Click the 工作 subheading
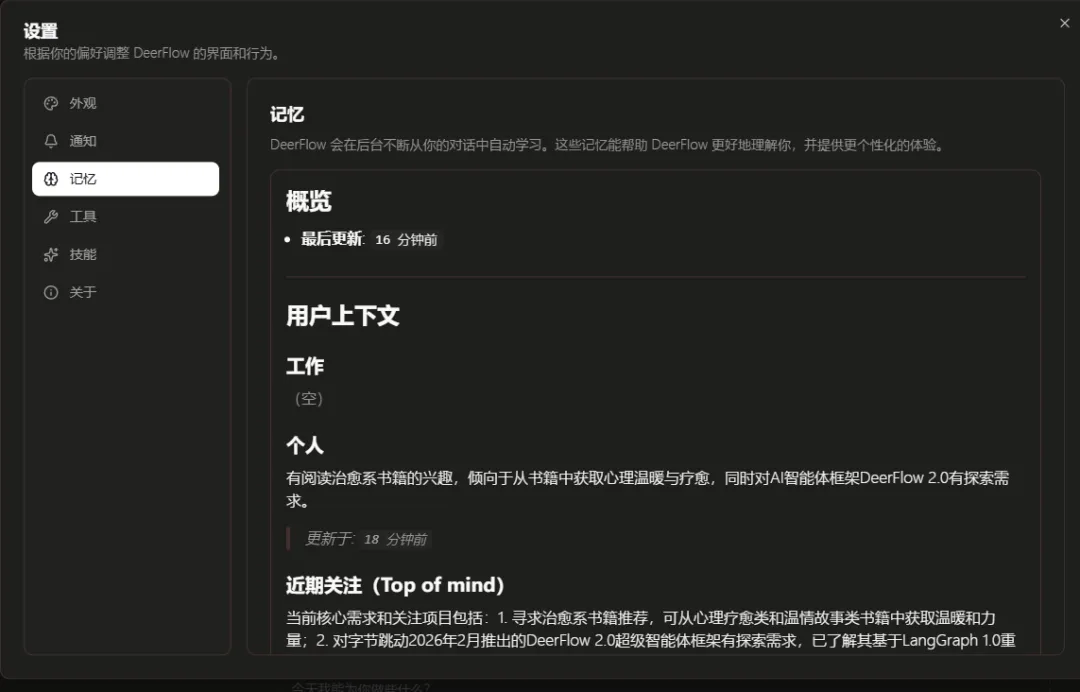This screenshot has height=692, width=1080. point(304,366)
